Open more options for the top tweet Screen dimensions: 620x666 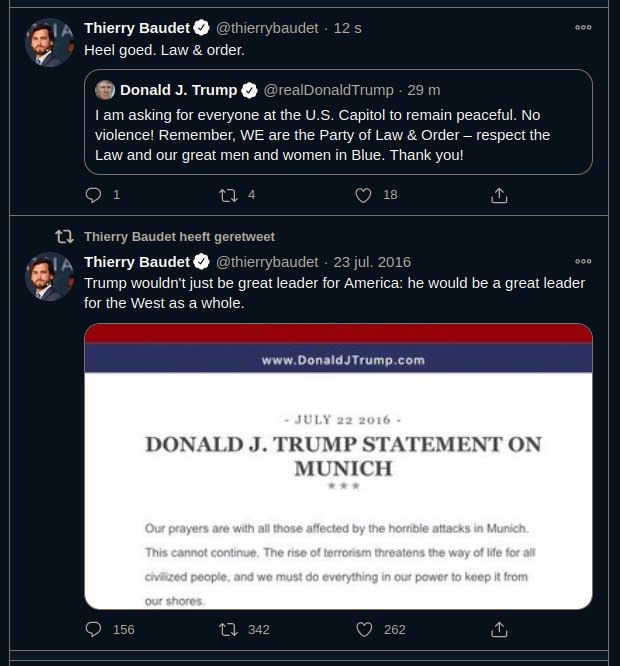pyautogui.click(x=583, y=28)
